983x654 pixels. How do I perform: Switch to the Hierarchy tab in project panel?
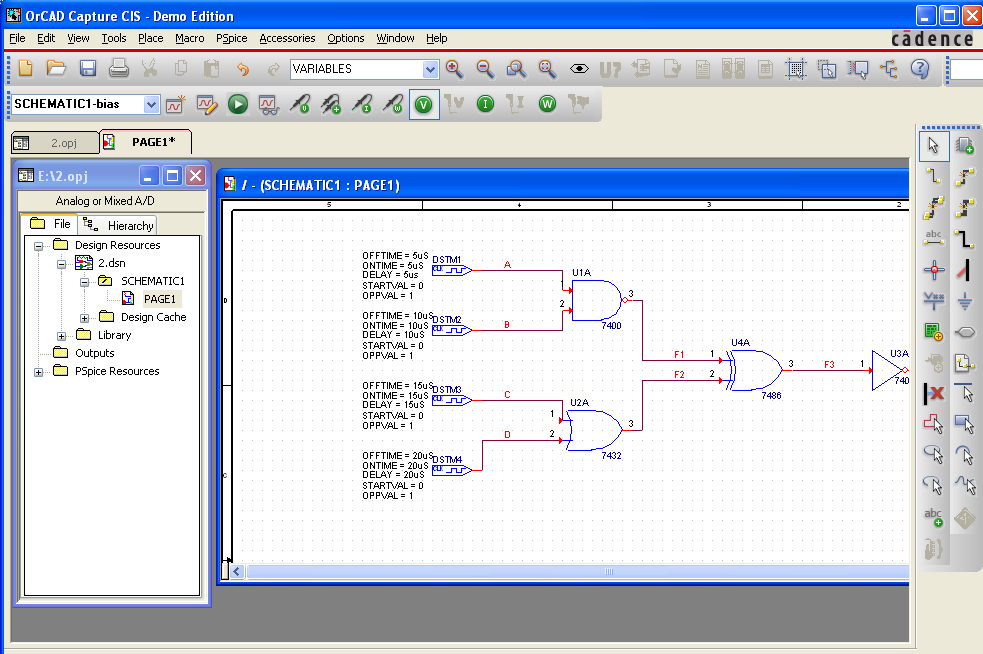[x=118, y=225]
